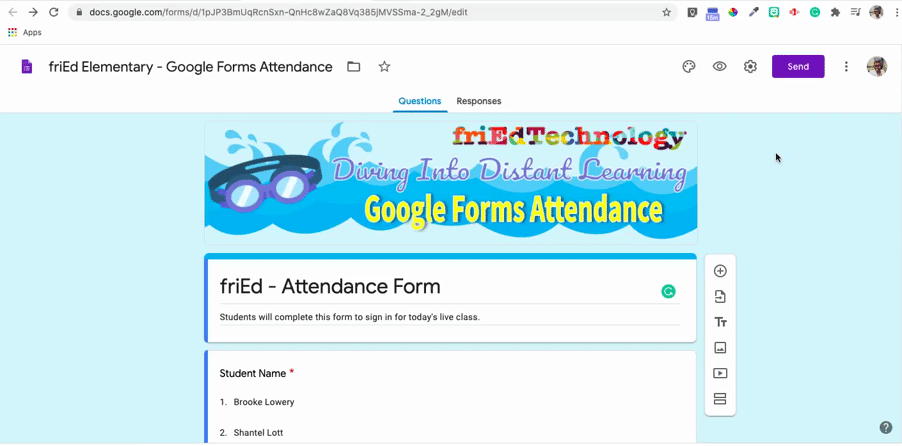This screenshot has width=902, height=446.
Task: Click the purple Google Forms home icon
Action: pos(26,67)
